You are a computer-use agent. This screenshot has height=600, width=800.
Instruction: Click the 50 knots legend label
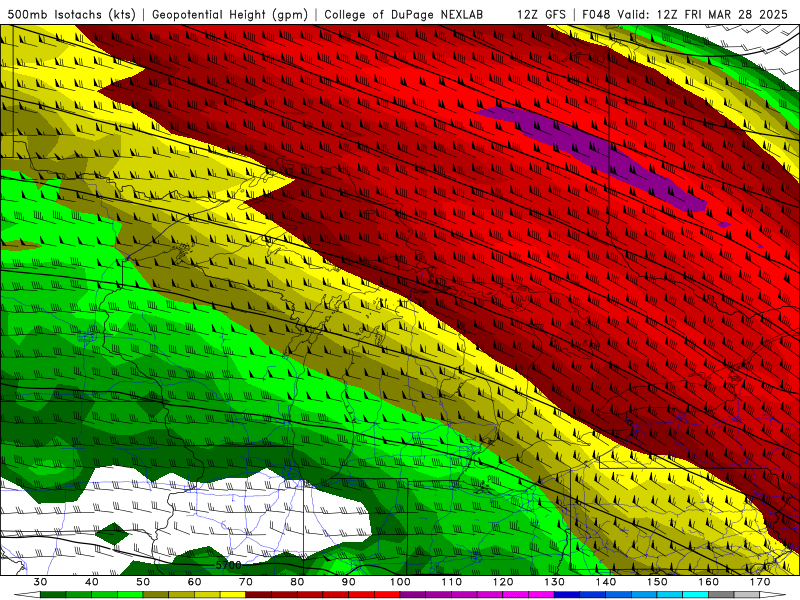coord(143,582)
